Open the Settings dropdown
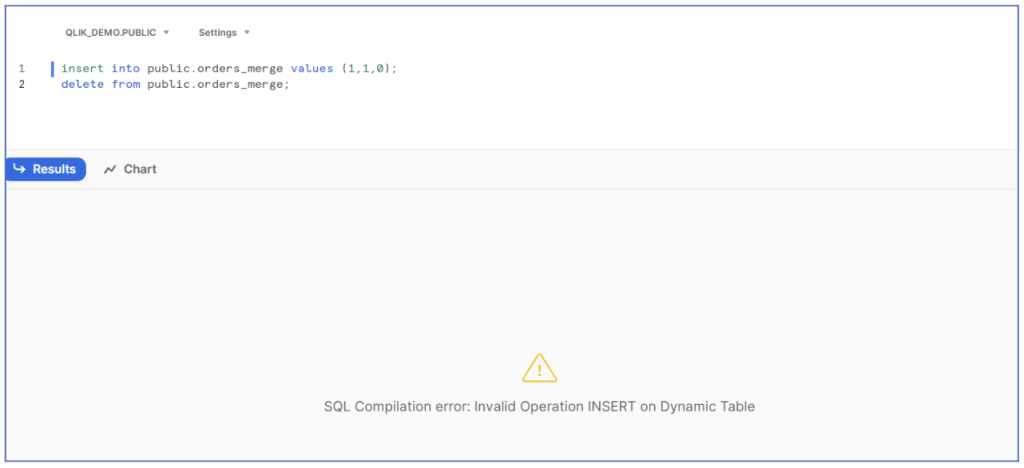 [224, 32]
